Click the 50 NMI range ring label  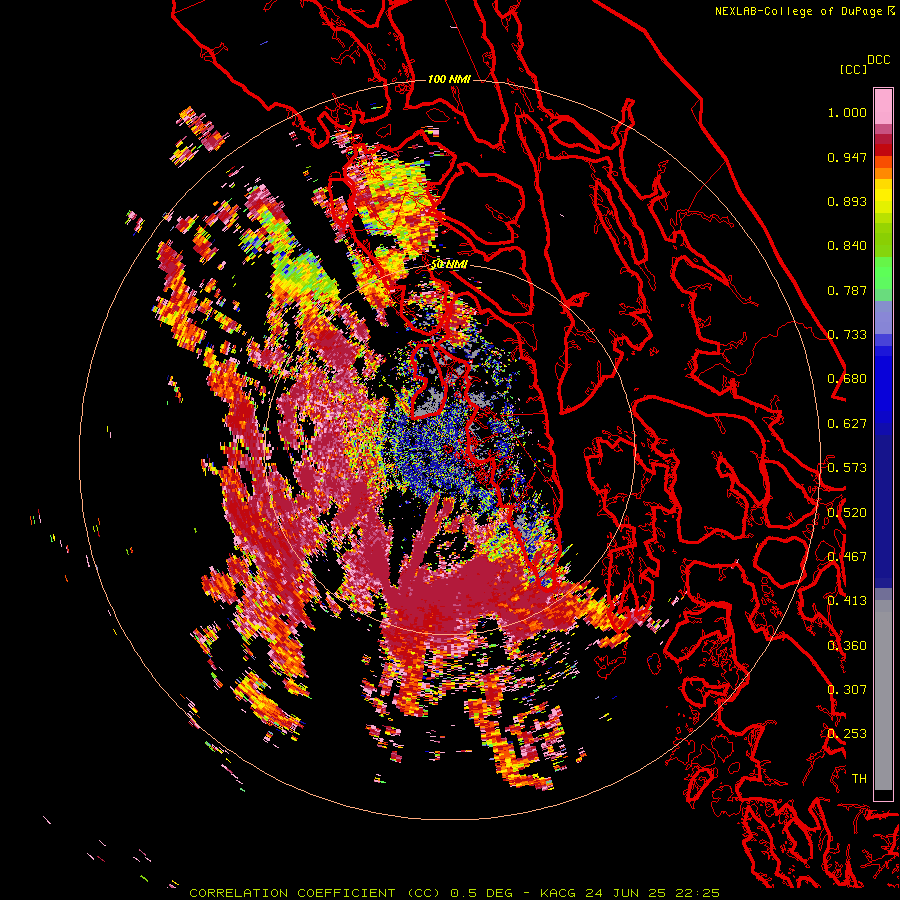coord(449,265)
